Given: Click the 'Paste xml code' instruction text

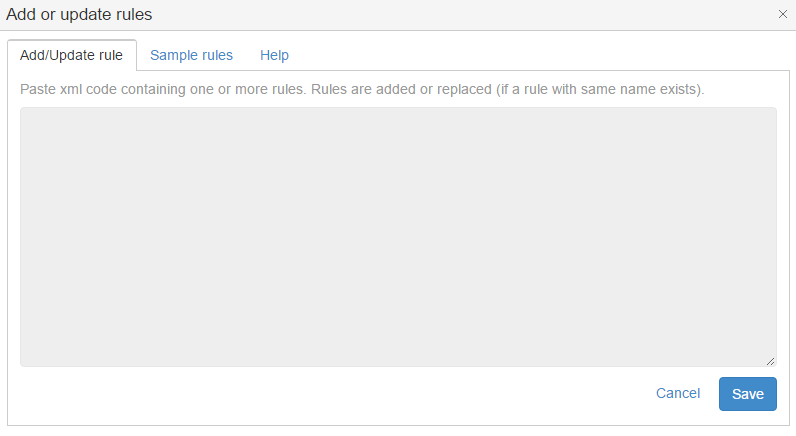Looking at the screenshot, I should (x=362, y=89).
